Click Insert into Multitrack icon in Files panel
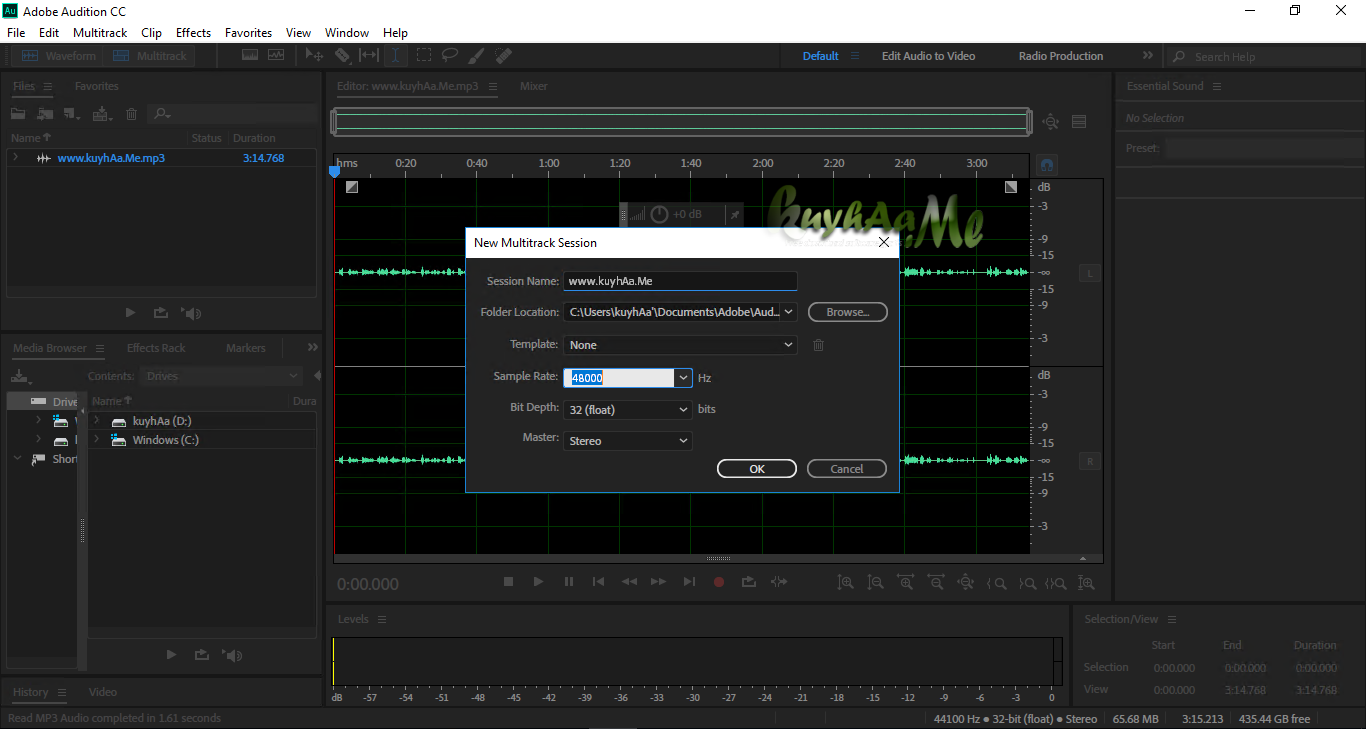Viewport: 1366px width, 729px height. tap(102, 114)
